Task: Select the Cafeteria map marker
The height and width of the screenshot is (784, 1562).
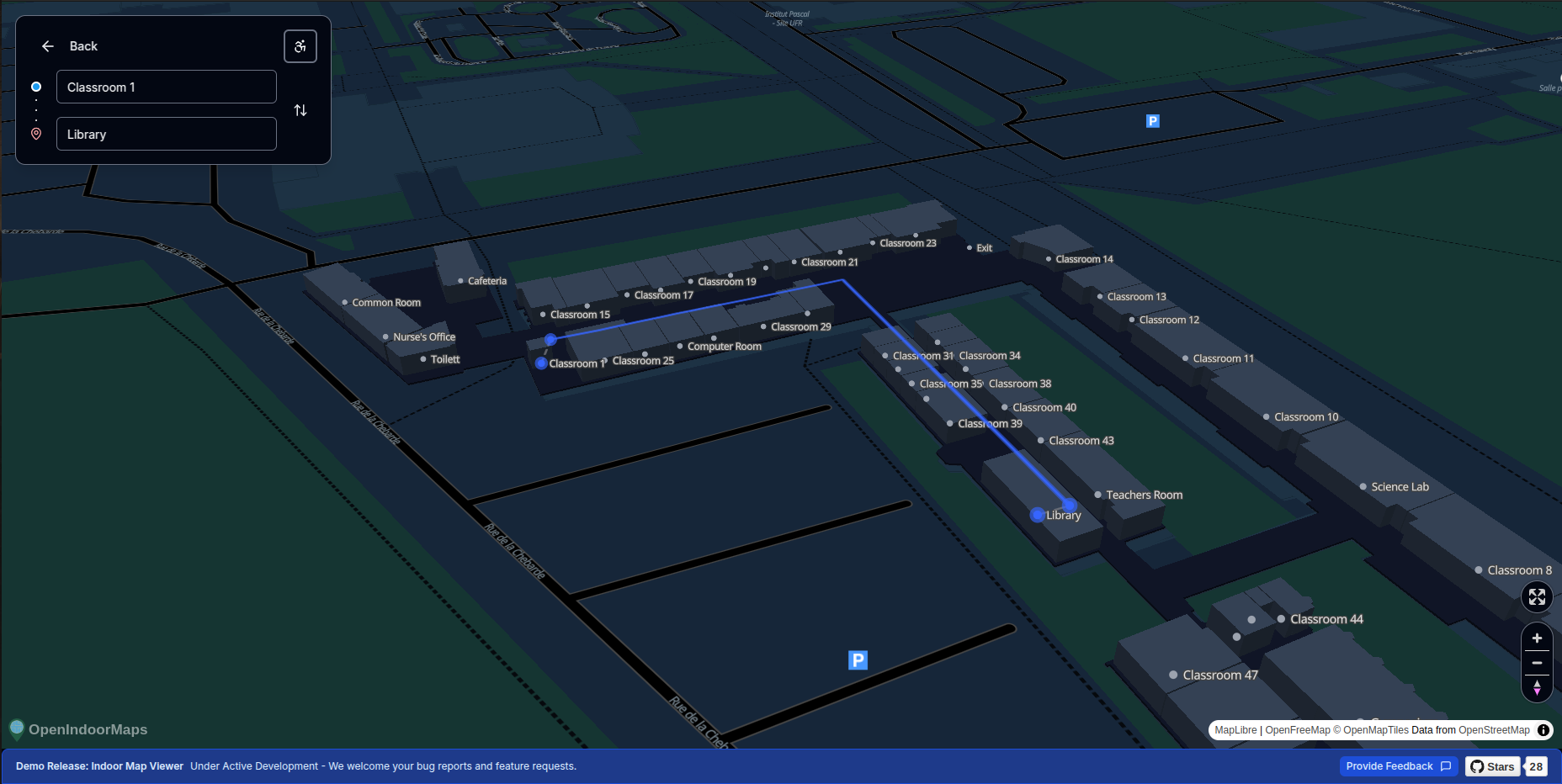Action: point(482,281)
